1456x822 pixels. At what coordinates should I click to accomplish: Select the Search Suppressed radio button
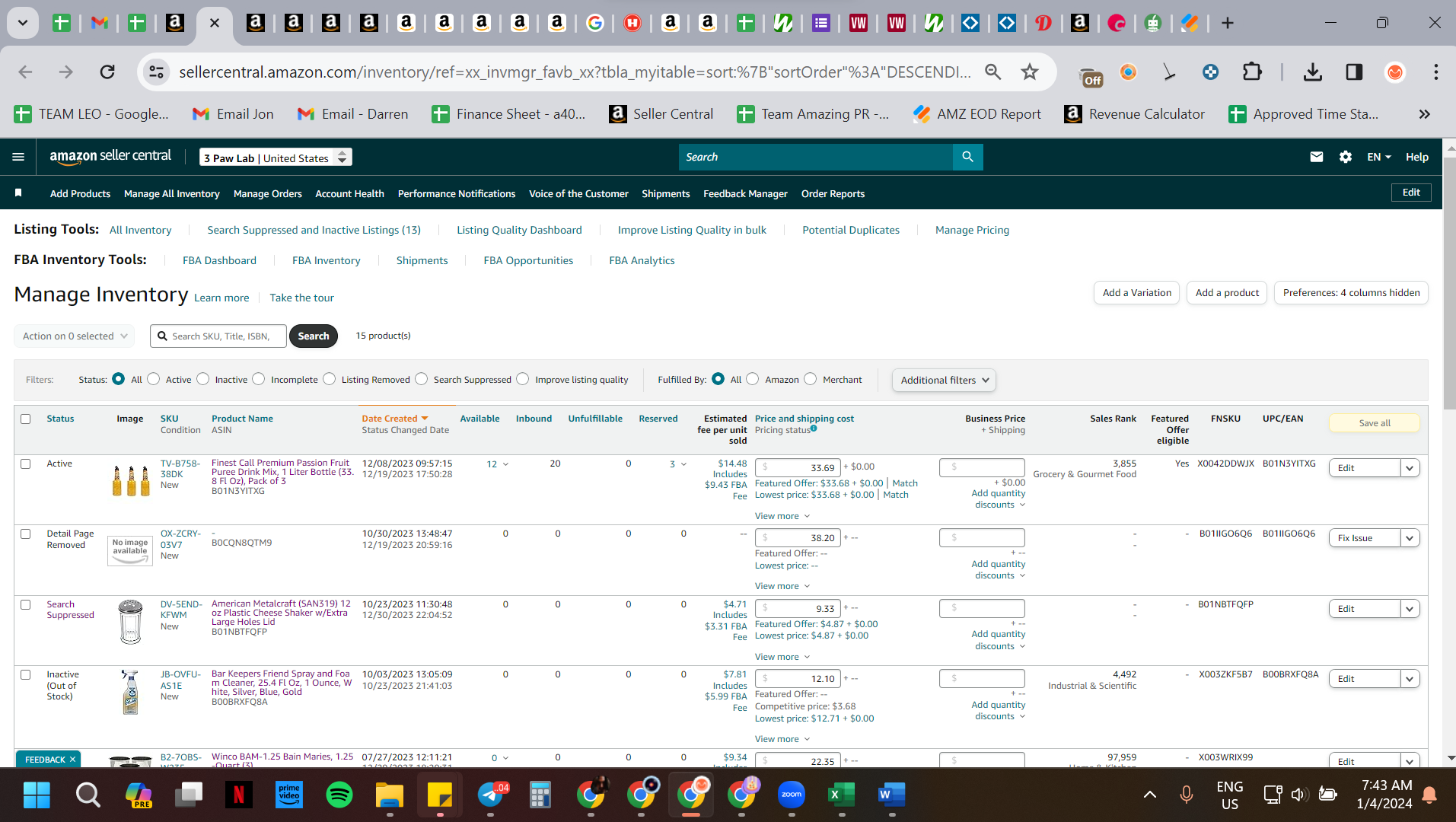tap(422, 379)
